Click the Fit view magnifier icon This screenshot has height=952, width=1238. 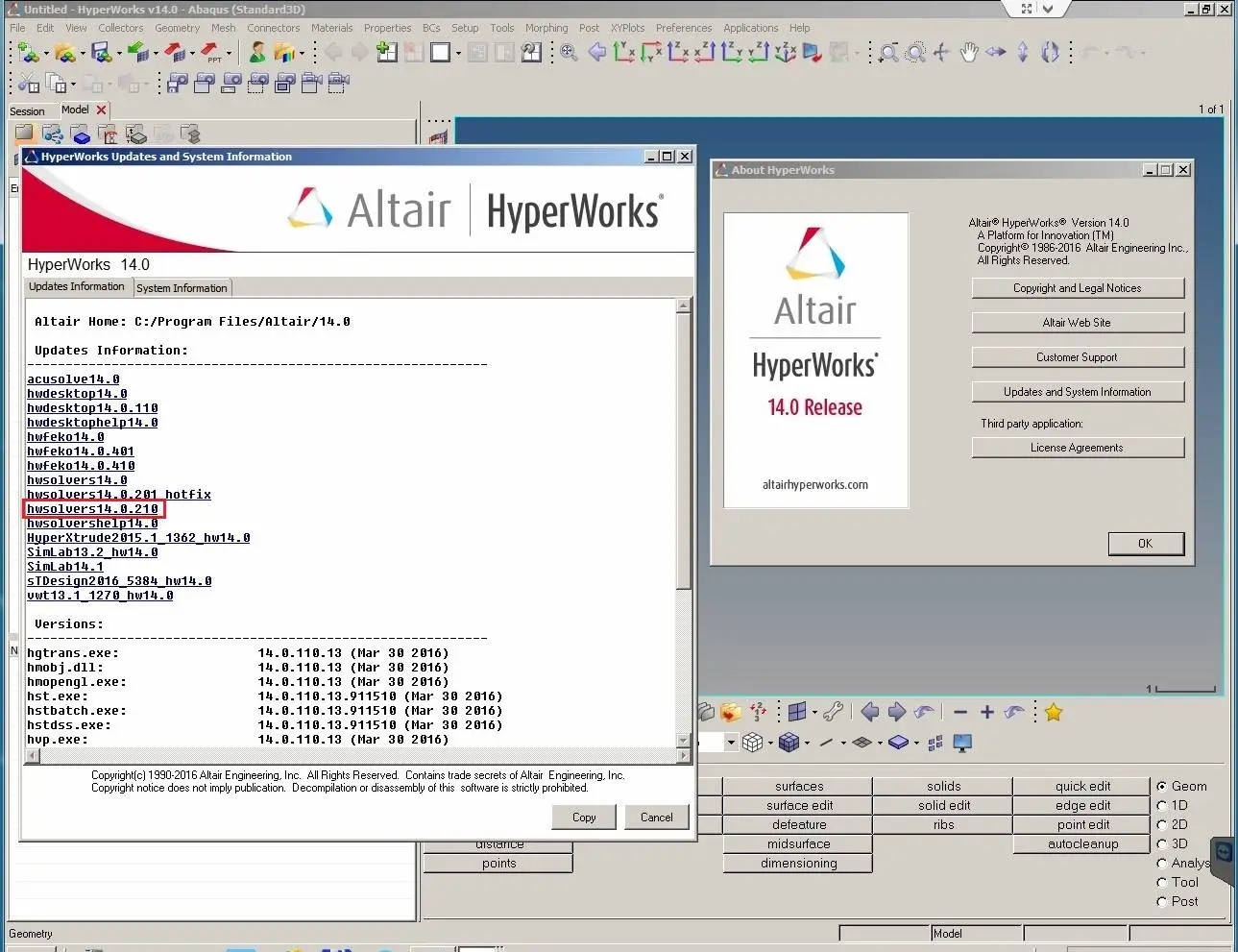[x=569, y=52]
